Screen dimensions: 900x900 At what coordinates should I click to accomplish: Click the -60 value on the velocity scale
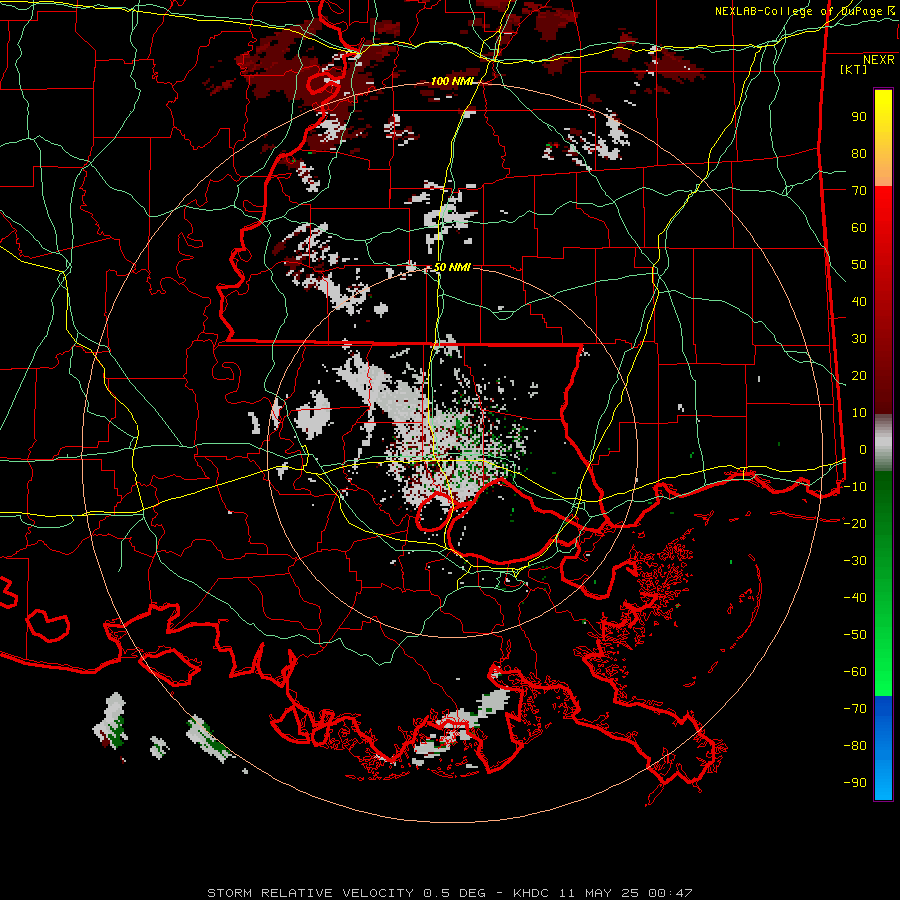pyautogui.click(x=855, y=672)
